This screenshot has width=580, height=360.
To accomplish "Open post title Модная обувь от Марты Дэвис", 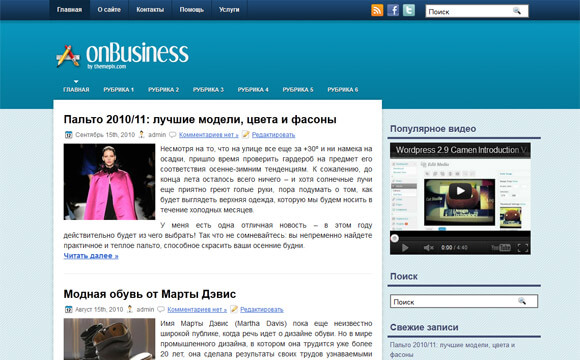I will point(150,294).
